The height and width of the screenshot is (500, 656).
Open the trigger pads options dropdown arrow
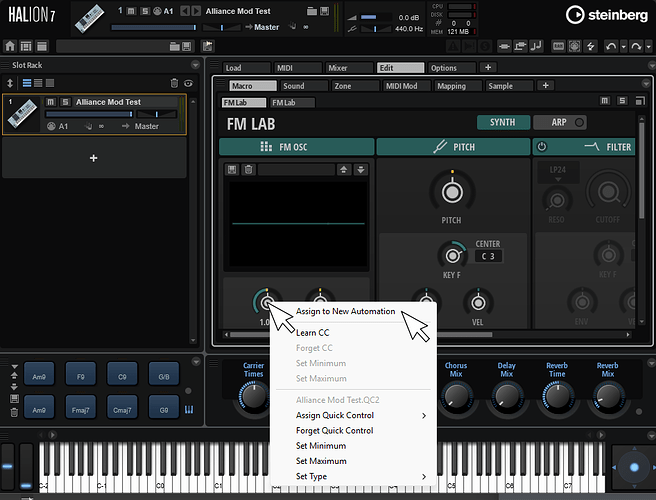[195, 362]
